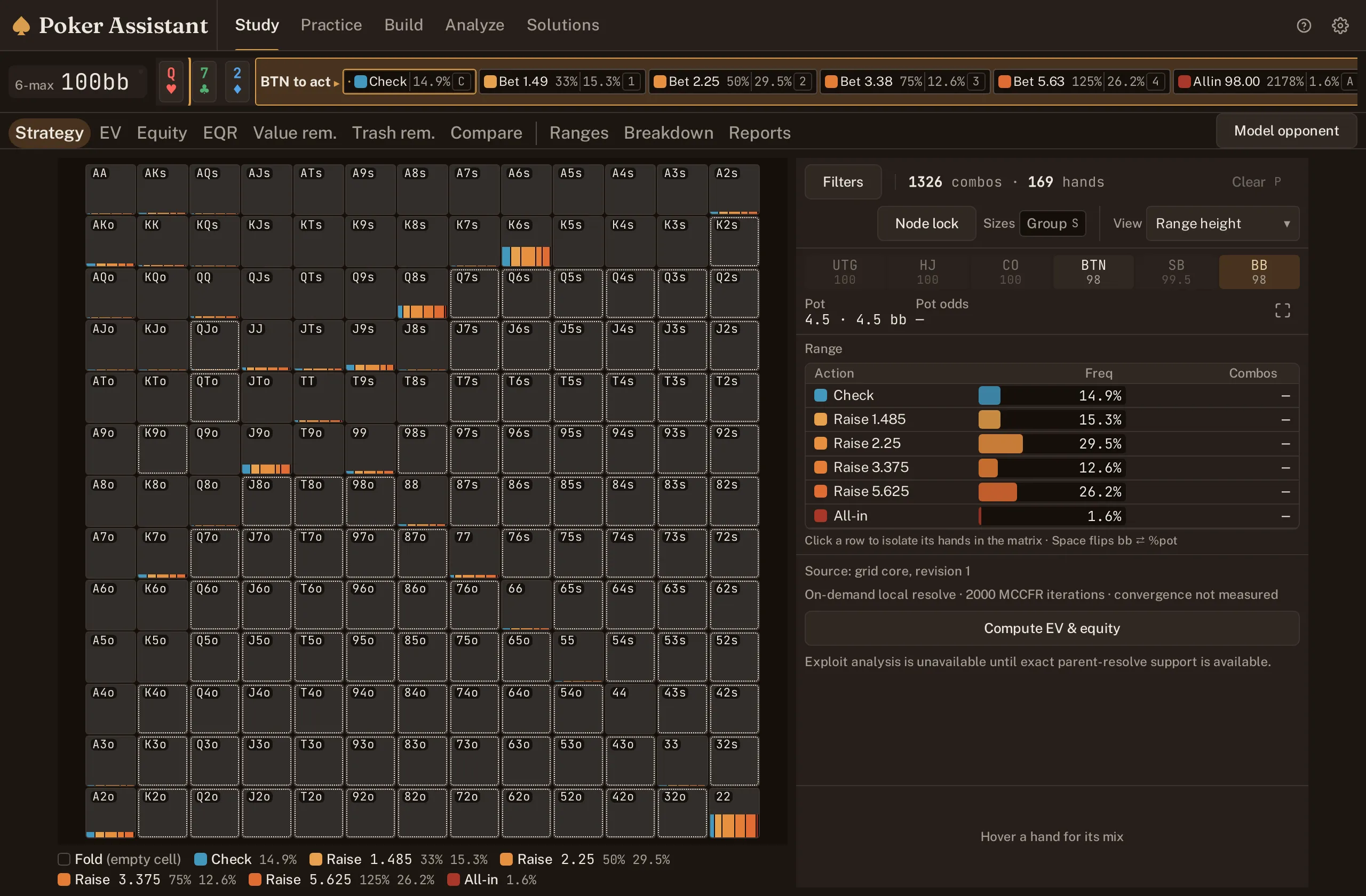1366x896 pixels.
Task: Isolate the Raise 2.25 row
Action: click(x=1052, y=443)
